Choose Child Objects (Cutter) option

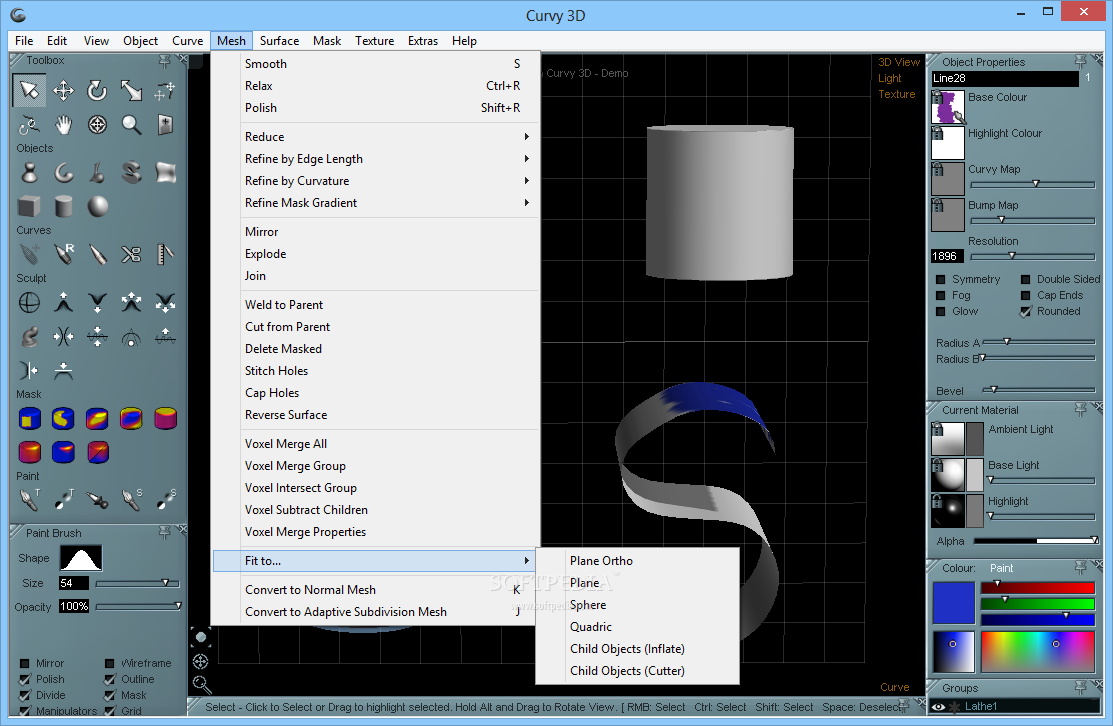[x=637, y=671]
